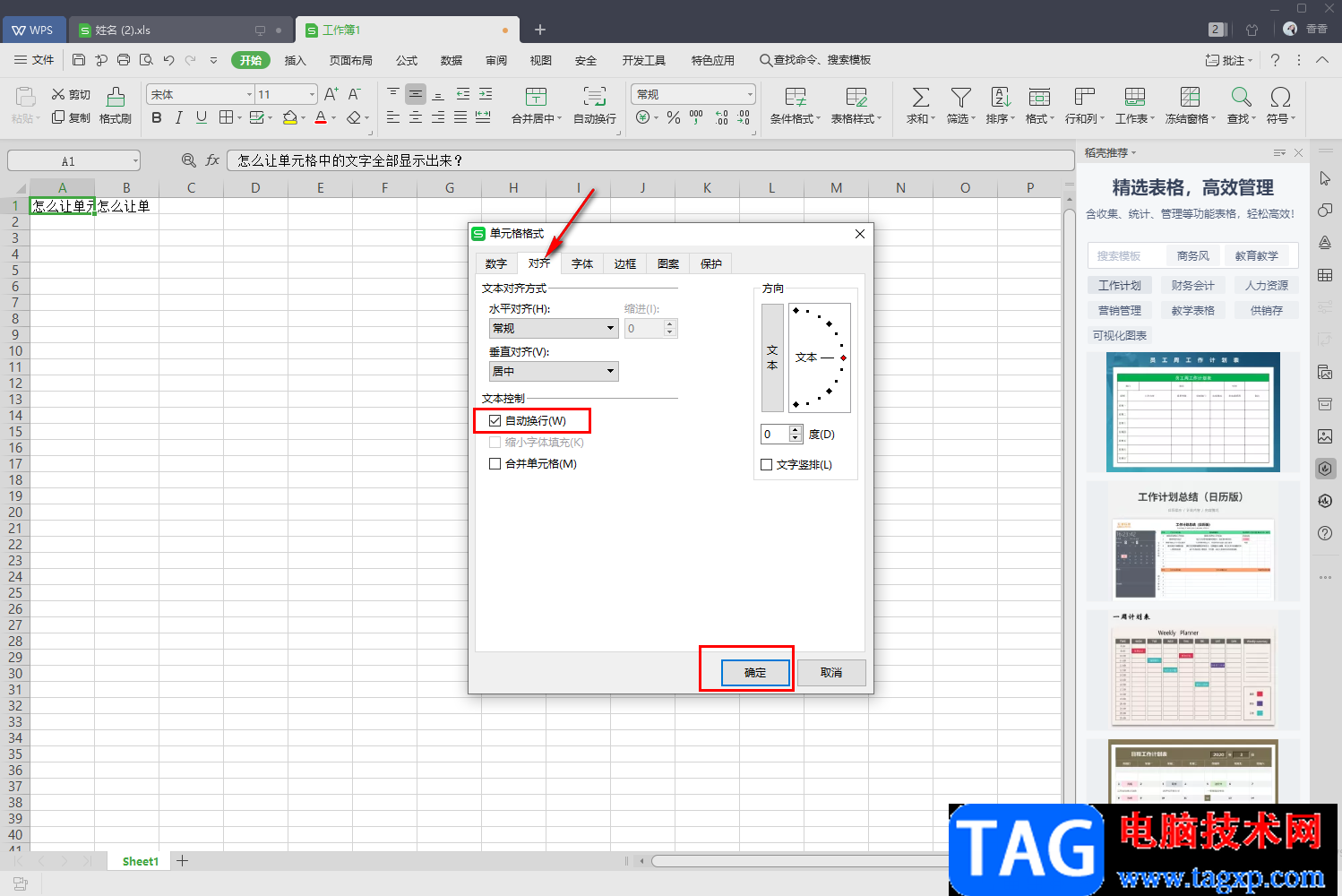Click the 确定 confirm button
The width and height of the screenshot is (1342, 896).
(755, 672)
